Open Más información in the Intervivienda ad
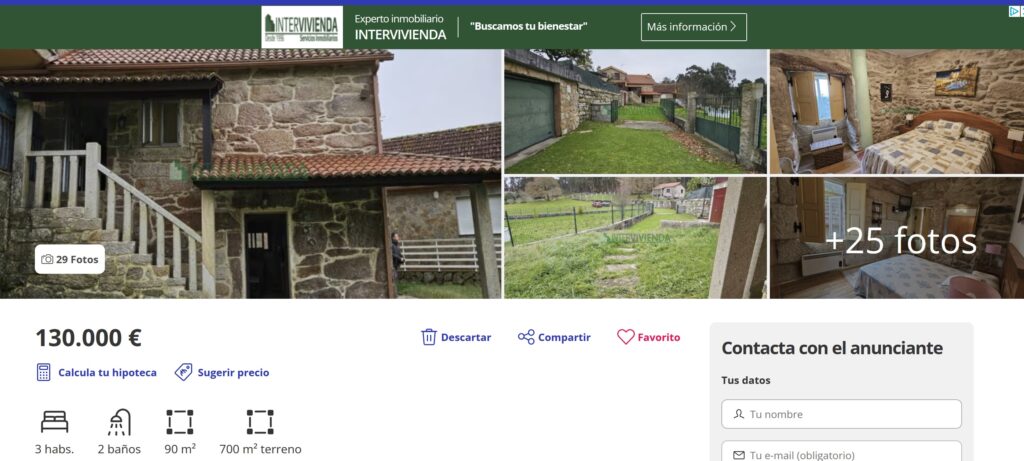Image resolution: width=1024 pixels, height=461 pixels. (x=694, y=27)
